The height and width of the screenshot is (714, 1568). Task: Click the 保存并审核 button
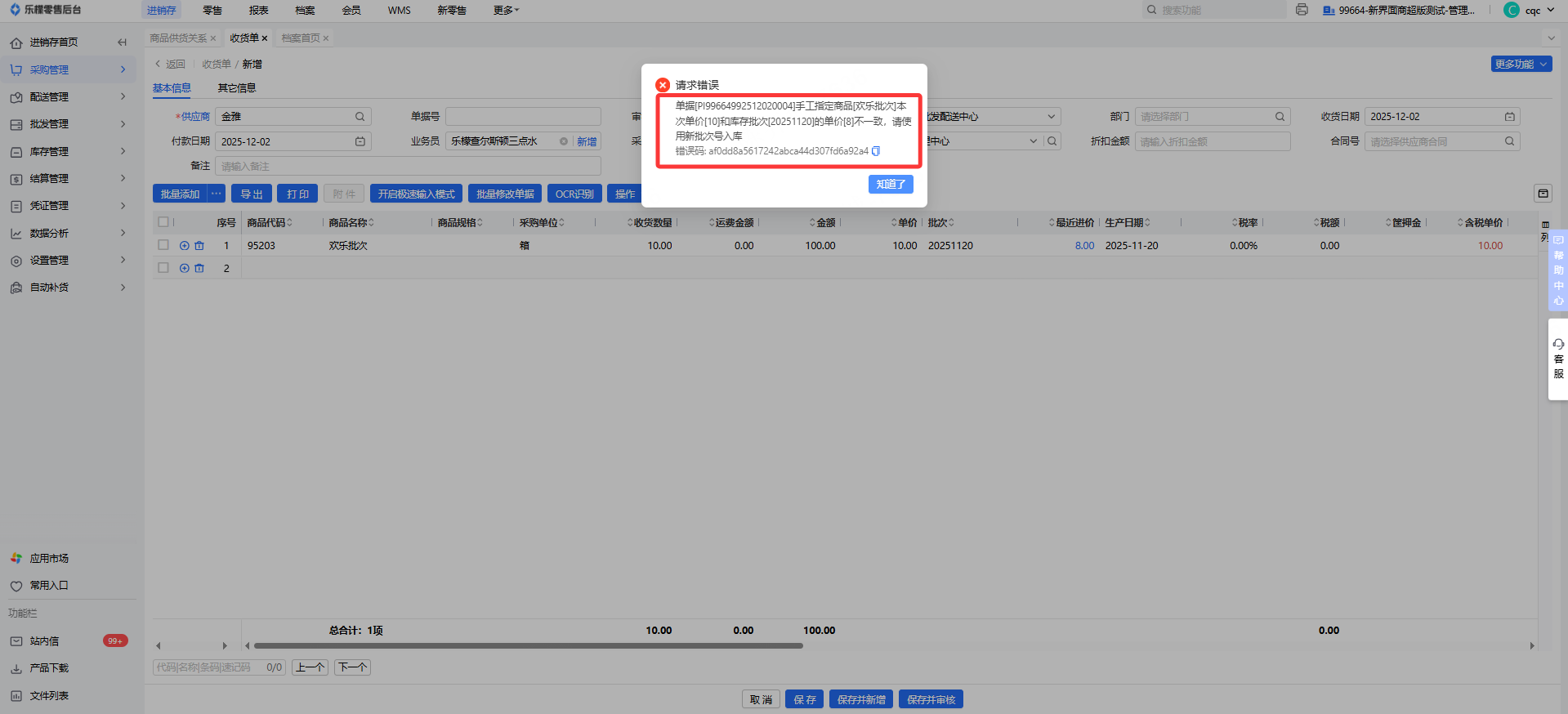(931, 699)
